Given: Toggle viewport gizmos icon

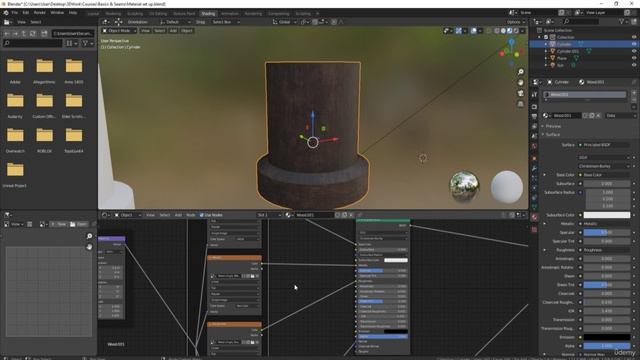Looking at the screenshot, I should pyautogui.click(x=459, y=31).
